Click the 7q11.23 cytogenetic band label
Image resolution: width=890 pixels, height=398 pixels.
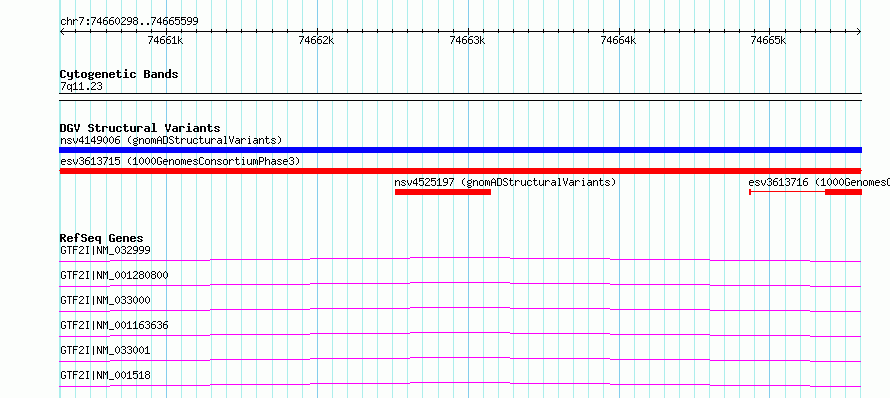click(x=81, y=86)
